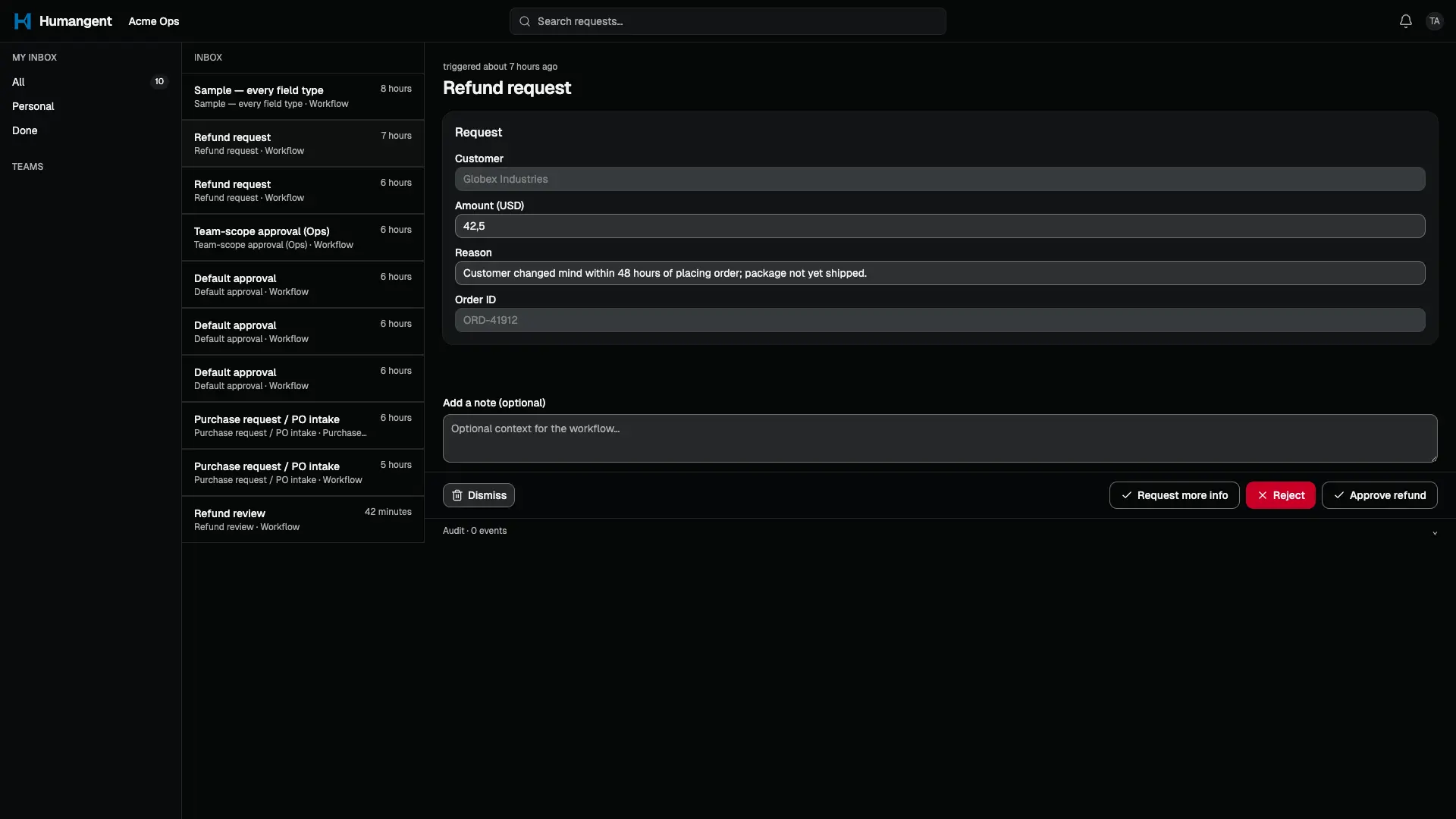Image resolution: width=1456 pixels, height=819 pixels.
Task: Click the optional note textarea
Action: tap(940, 438)
